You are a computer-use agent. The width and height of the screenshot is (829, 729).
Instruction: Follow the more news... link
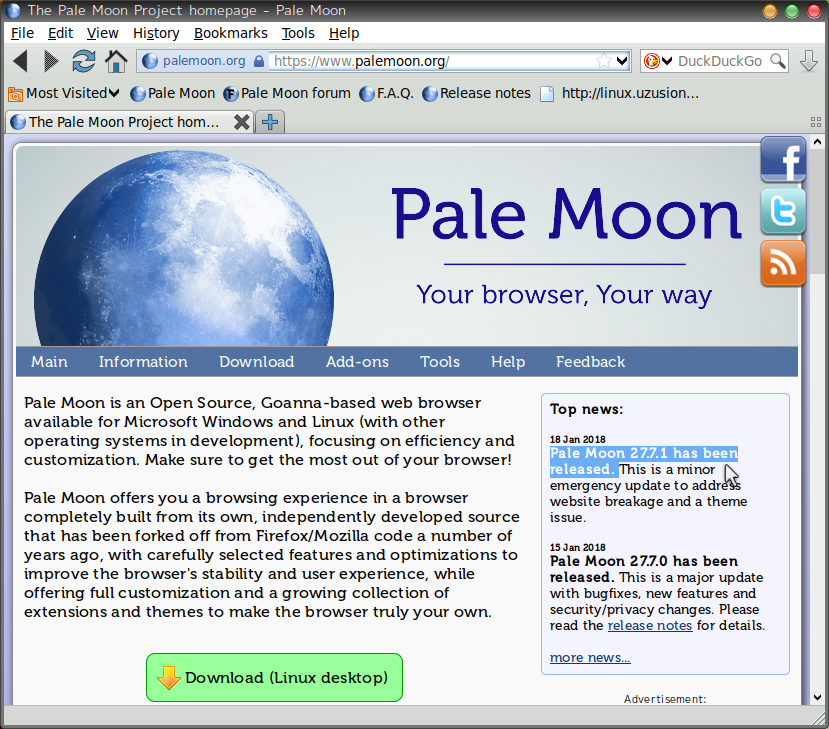click(x=590, y=658)
